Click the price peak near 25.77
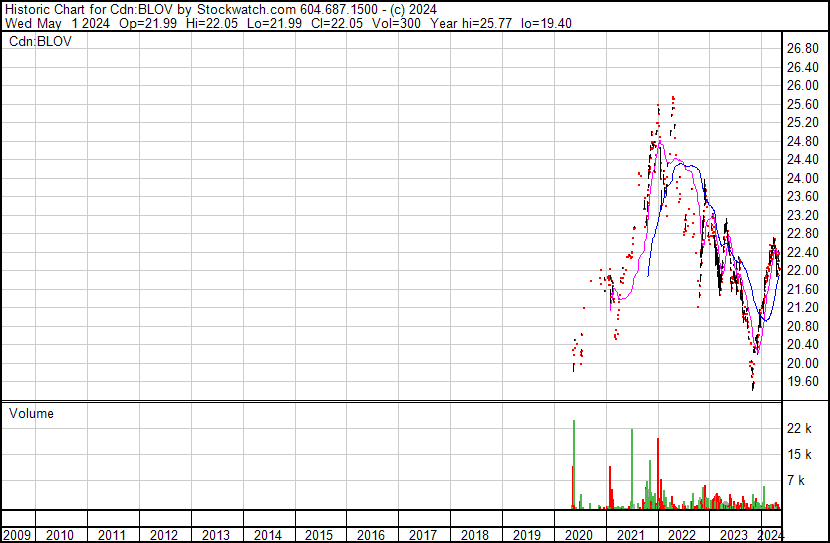 coord(673,98)
